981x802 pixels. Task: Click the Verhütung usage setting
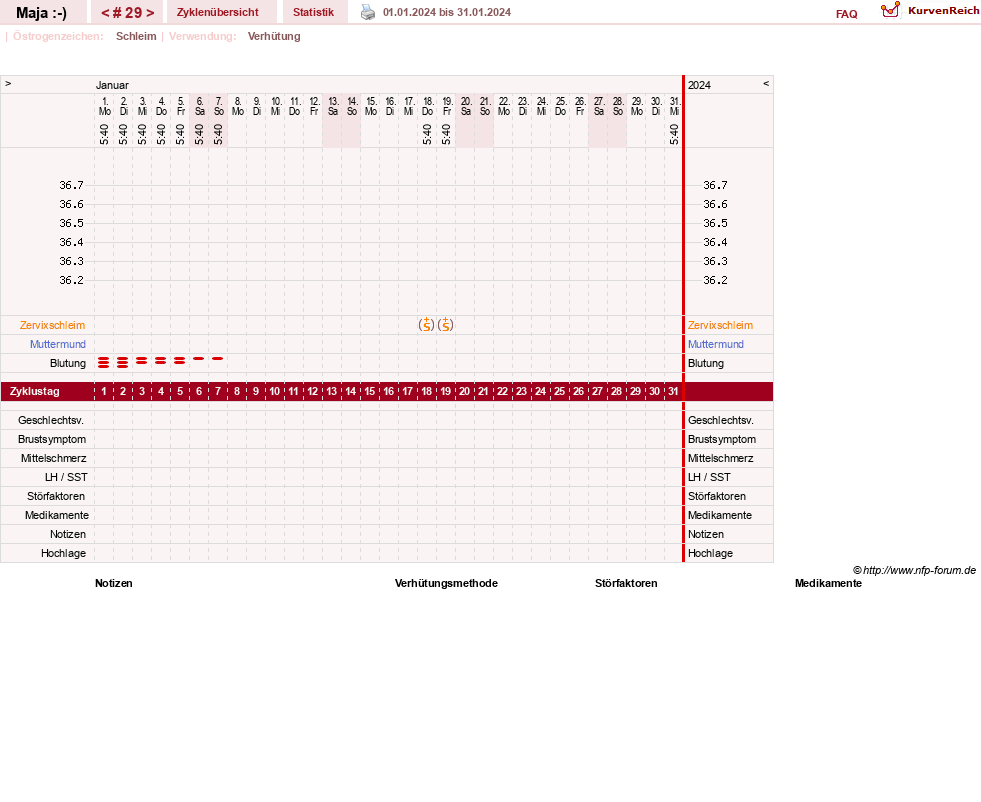click(x=274, y=36)
